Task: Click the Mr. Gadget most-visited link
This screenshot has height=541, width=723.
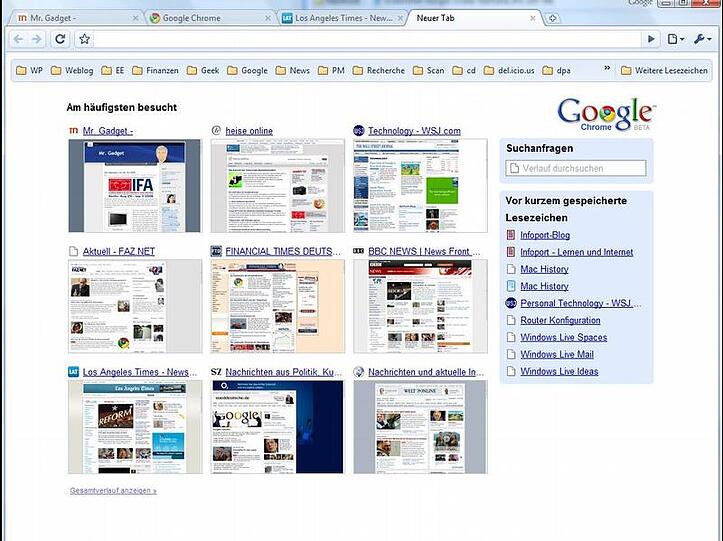Action: 108,131
